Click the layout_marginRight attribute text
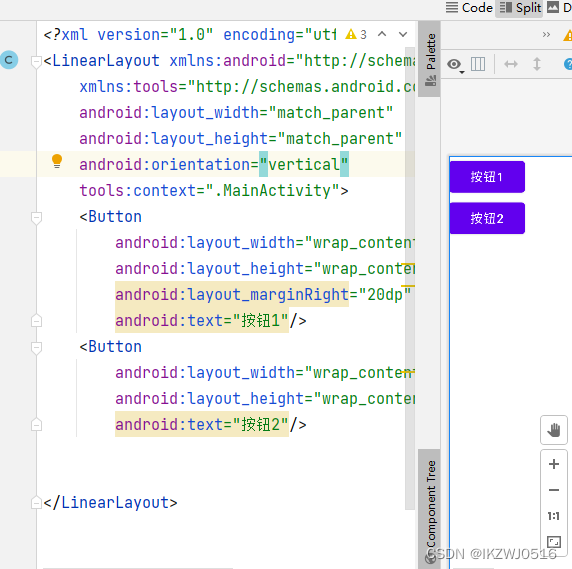 coord(232,294)
